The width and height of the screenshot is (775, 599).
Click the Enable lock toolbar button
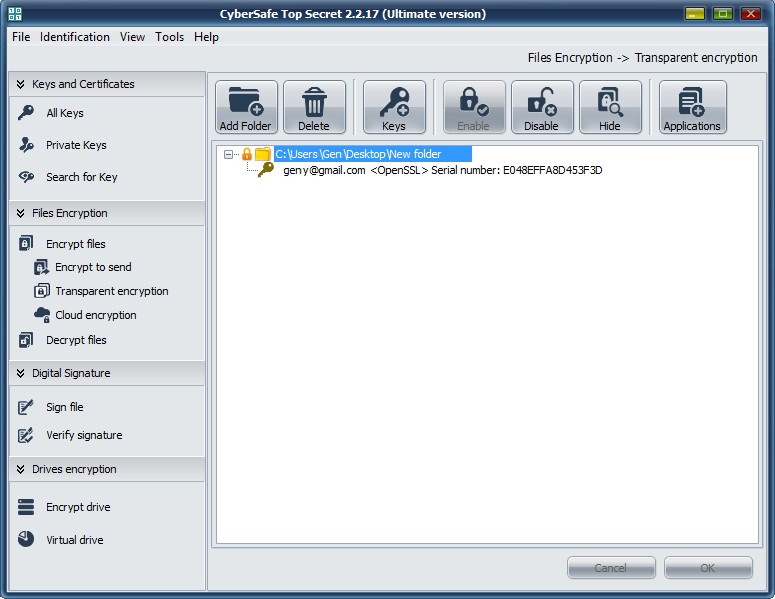pyautogui.click(x=474, y=107)
